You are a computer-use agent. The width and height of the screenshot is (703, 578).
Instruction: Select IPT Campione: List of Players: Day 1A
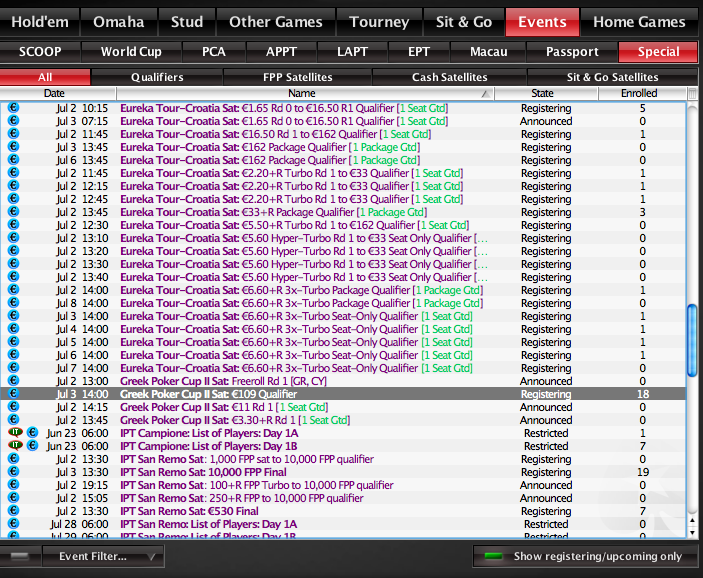click(343, 433)
